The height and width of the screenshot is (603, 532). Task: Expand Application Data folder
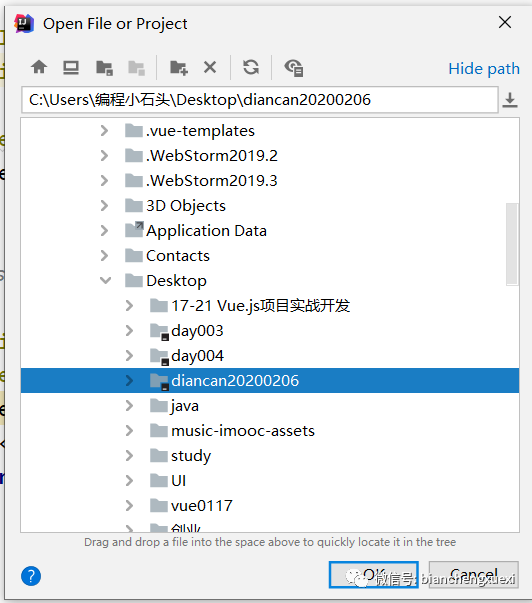tap(104, 231)
